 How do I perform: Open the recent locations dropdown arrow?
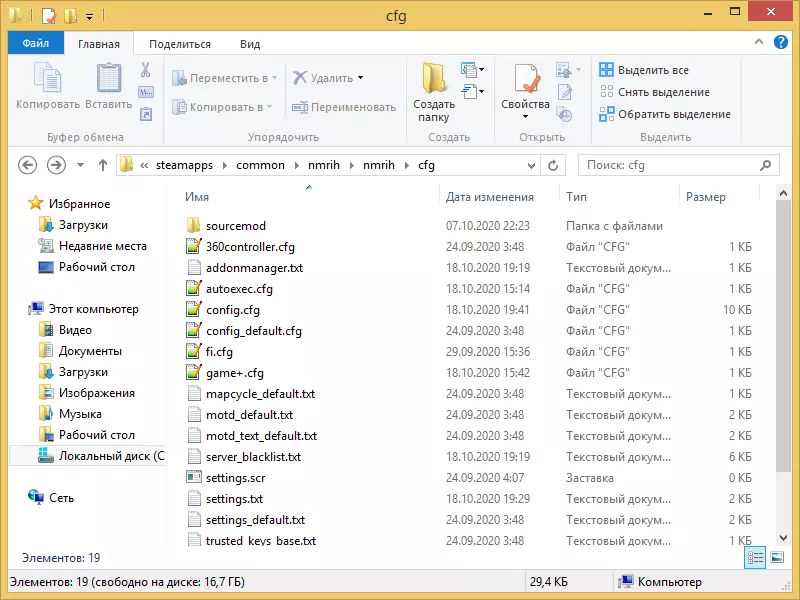[x=80, y=165]
